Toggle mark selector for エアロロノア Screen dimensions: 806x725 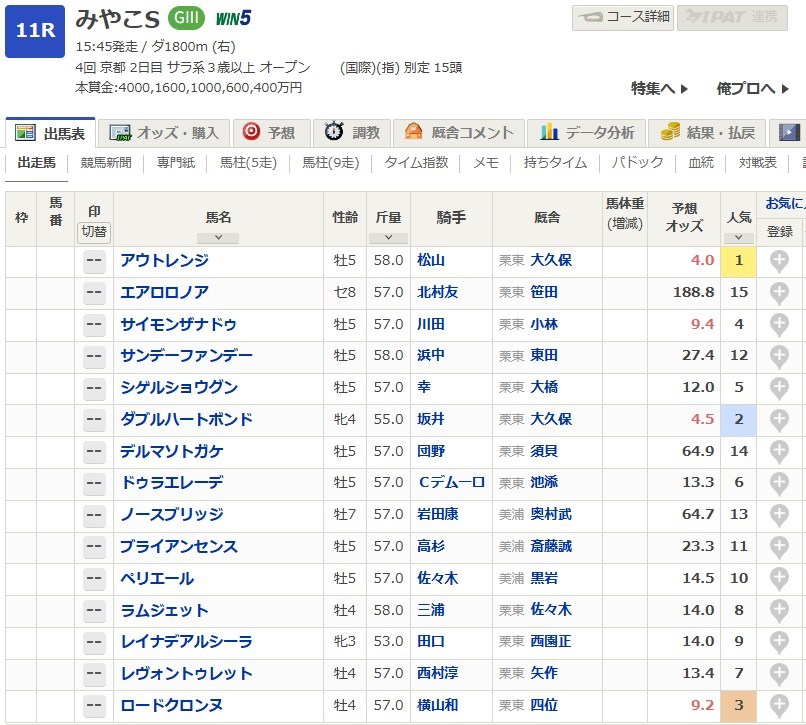pyautogui.click(x=94, y=292)
